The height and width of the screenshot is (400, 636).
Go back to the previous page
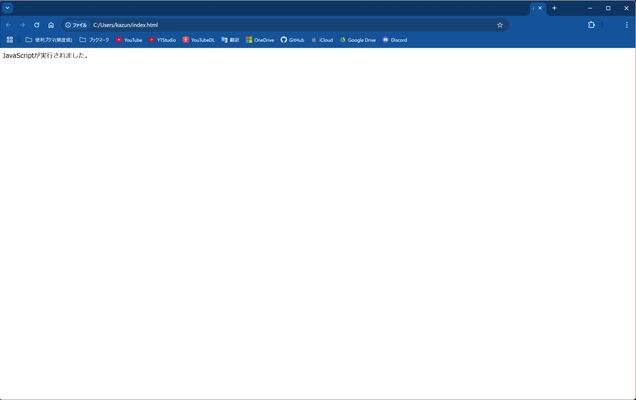tap(9, 25)
